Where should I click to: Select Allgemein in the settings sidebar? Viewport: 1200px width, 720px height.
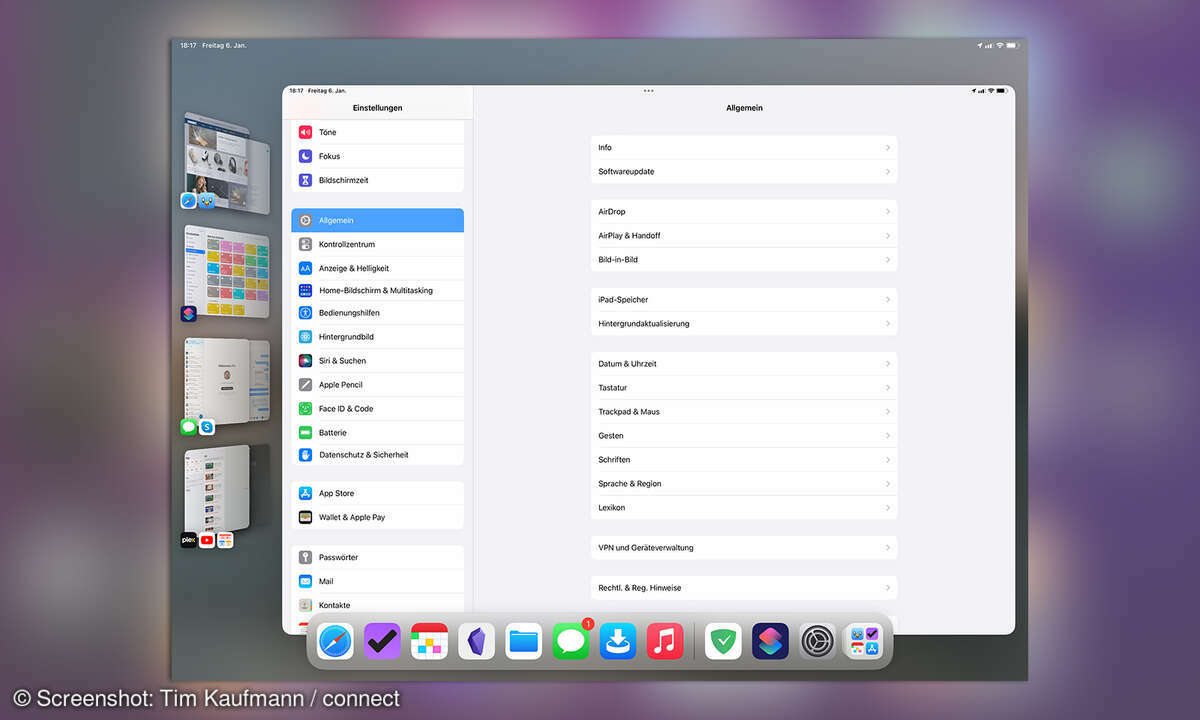click(378, 220)
